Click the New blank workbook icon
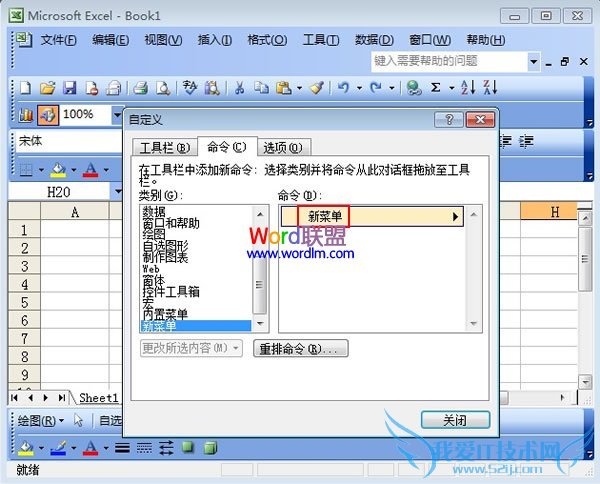Image resolution: width=600 pixels, height=484 pixels. [x=25, y=88]
